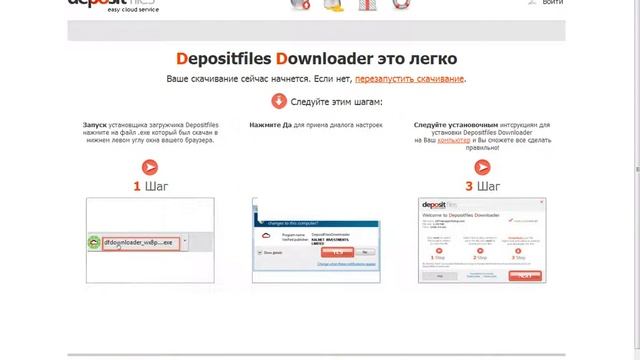Click the "1 Шаг" label
This screenshot has height=360, width=640.
pyautogui.click(x=151, y=187)
